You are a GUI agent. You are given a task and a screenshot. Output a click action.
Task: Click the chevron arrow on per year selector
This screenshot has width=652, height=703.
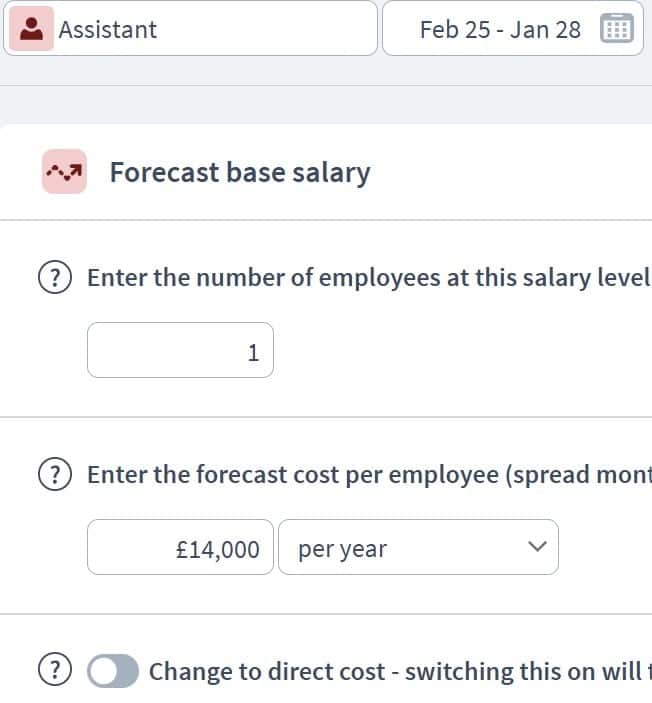(x=537, y=547)
